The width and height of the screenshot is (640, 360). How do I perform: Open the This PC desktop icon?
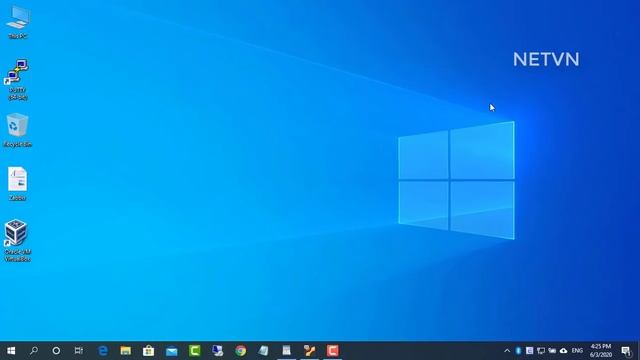tap(18, 23)
